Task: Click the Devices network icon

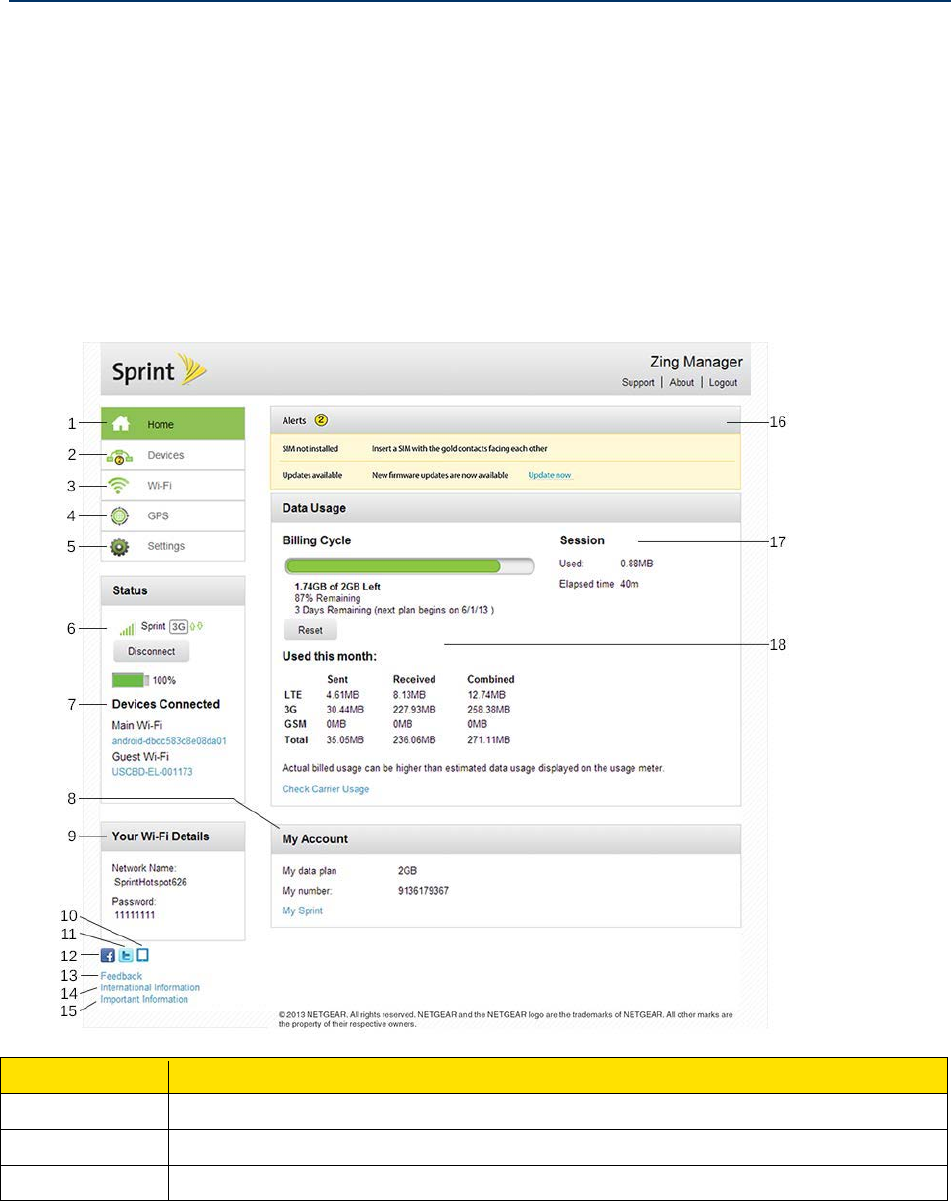Action: [x=121, y=456]
